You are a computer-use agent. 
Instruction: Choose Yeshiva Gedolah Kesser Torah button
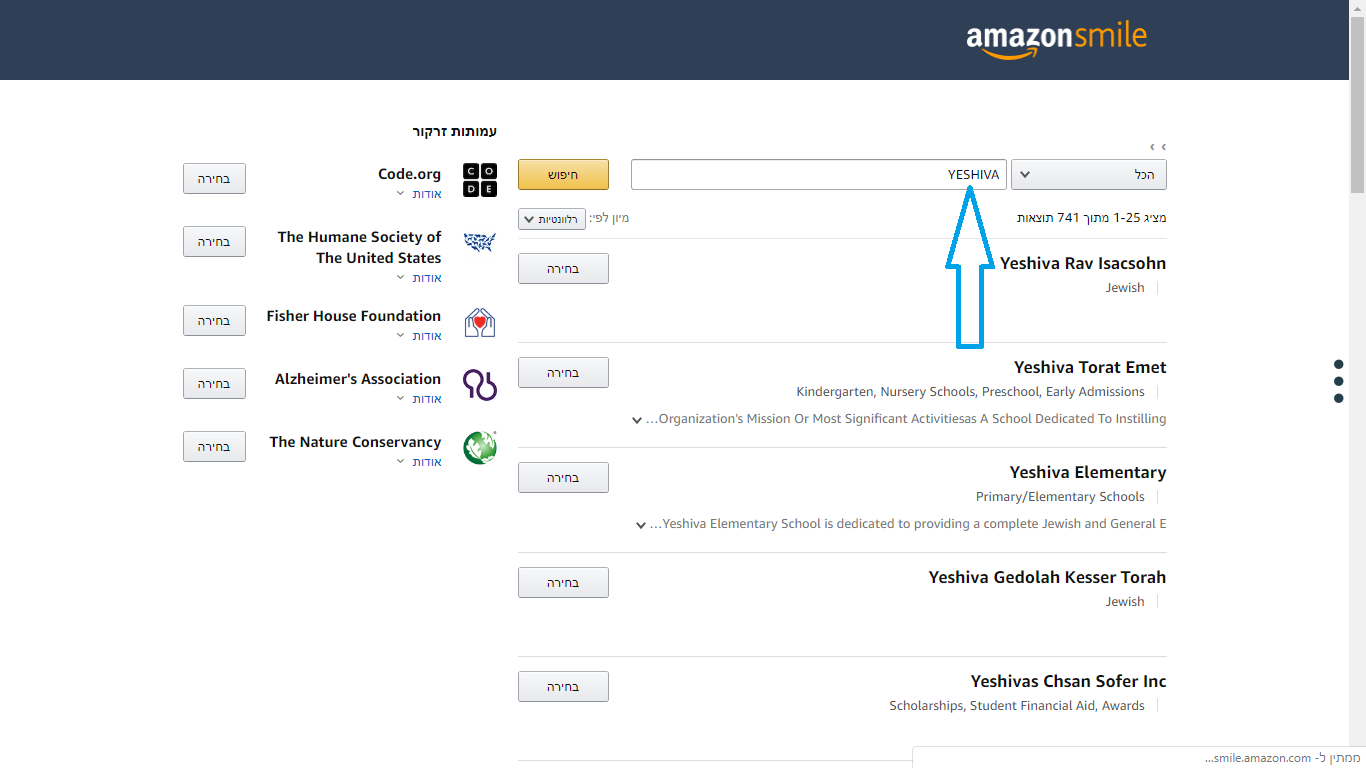tap(563, 582)
